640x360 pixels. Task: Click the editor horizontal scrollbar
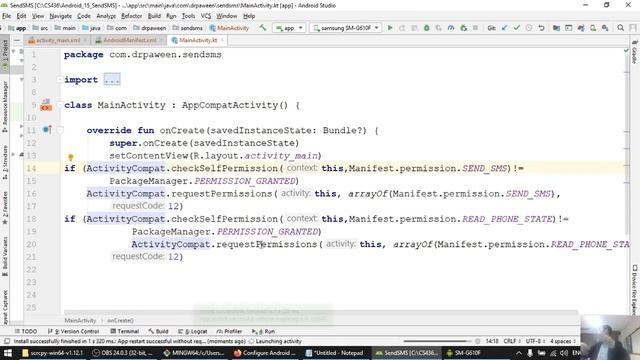321,313
